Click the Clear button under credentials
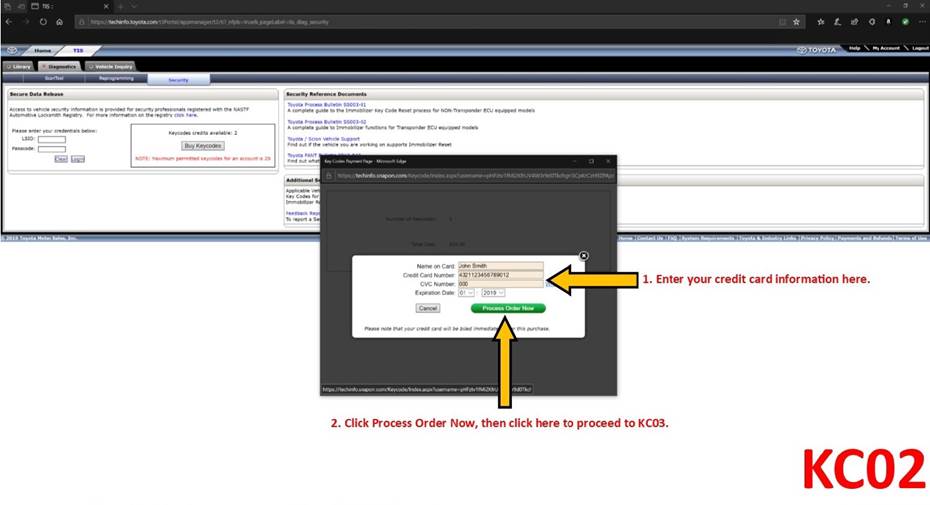This screenshot has width=930, height=505. [x=60, y=159]
